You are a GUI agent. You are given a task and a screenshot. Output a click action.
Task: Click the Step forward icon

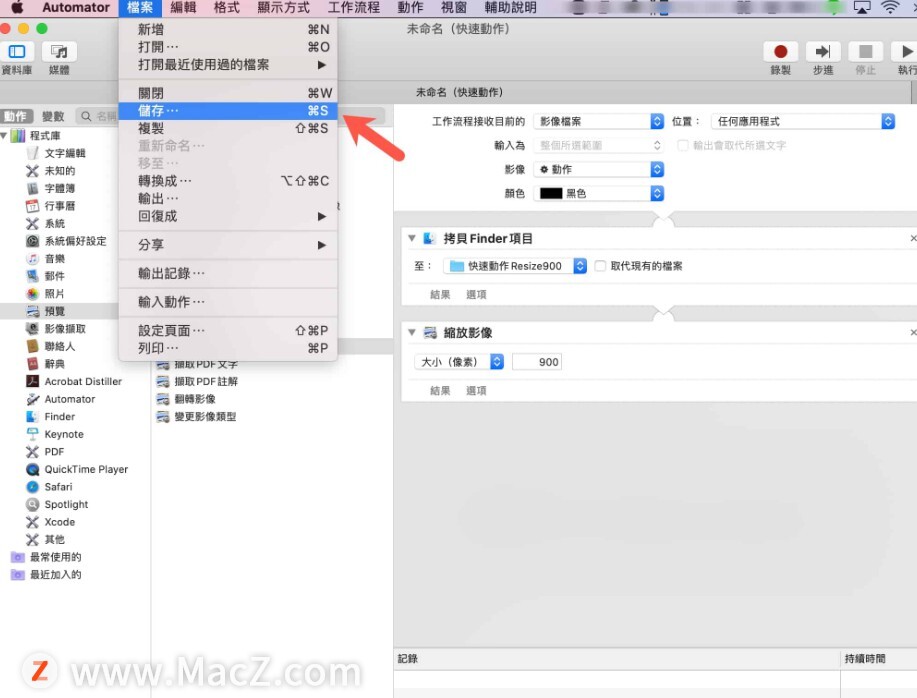pyautogui.click(x=823, y=51)
